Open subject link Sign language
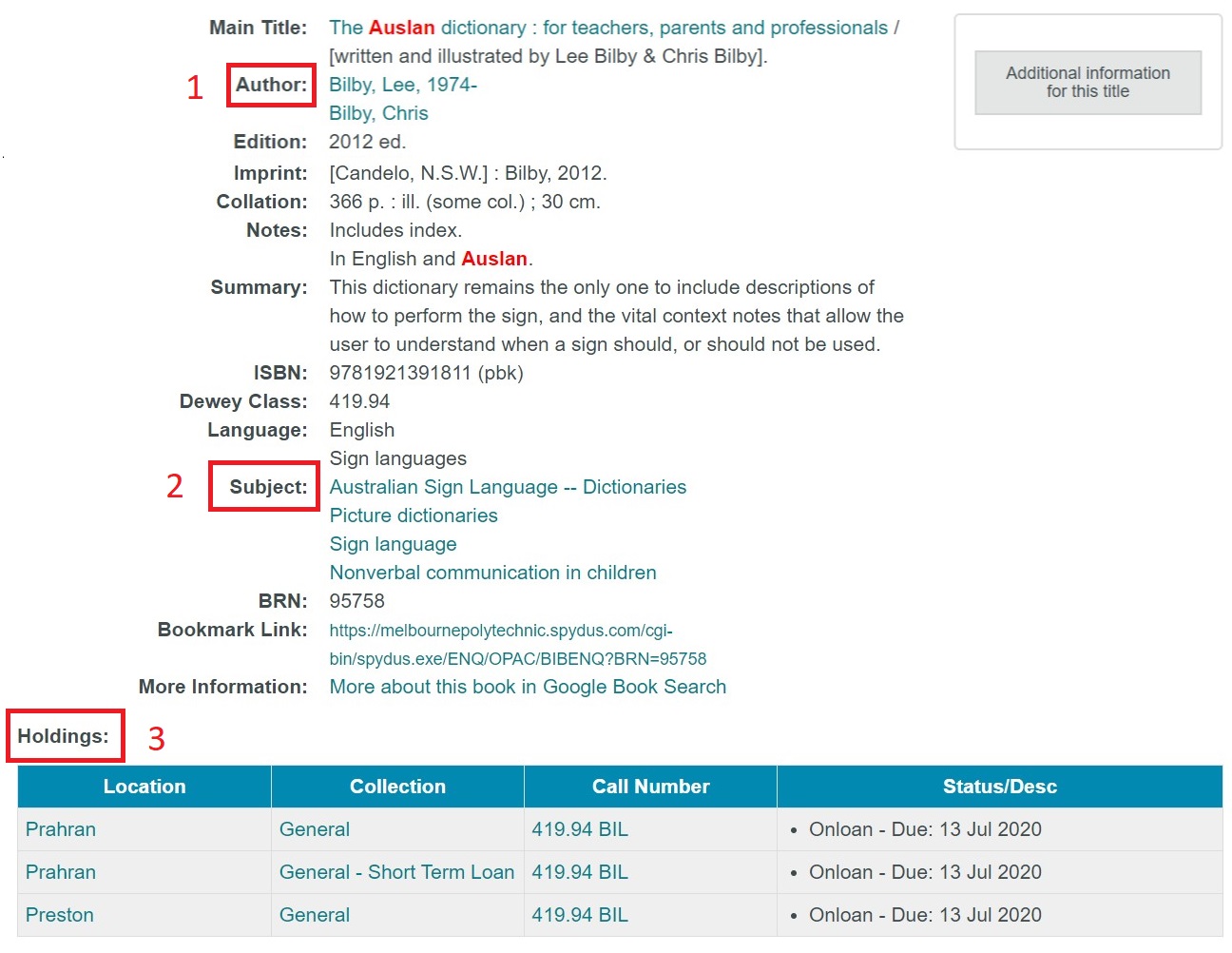1232x953 pixels. click(x=393, y=544)
